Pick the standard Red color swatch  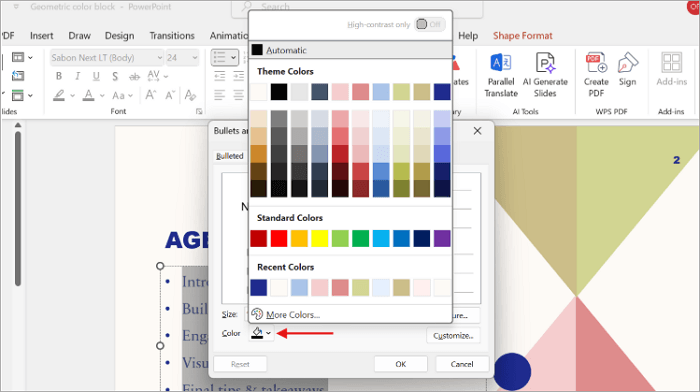coord(279,238)
